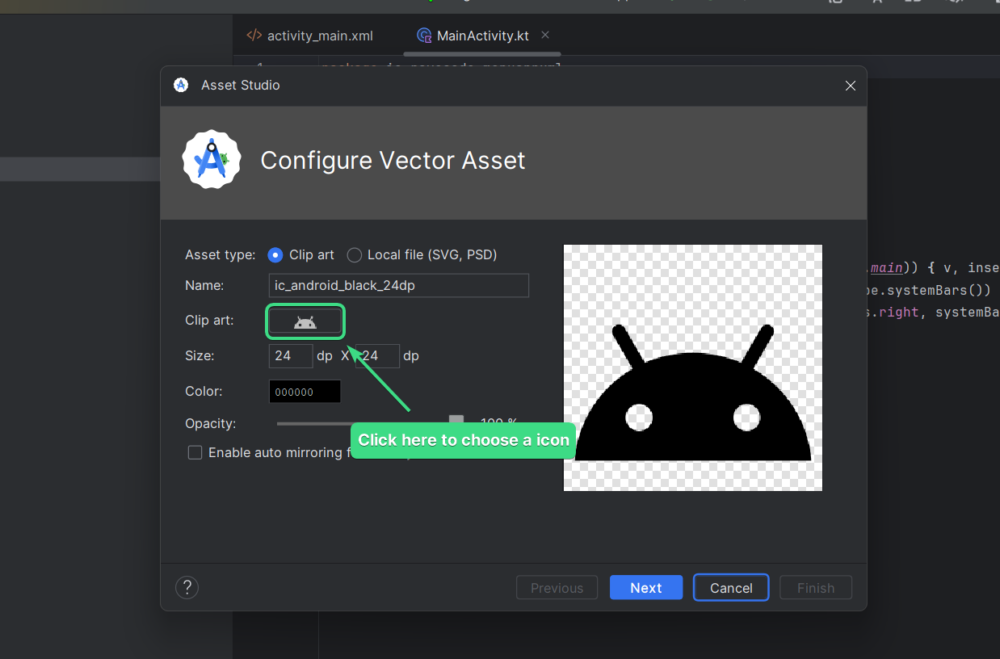Click the Finish button

[x=816, y=588]
